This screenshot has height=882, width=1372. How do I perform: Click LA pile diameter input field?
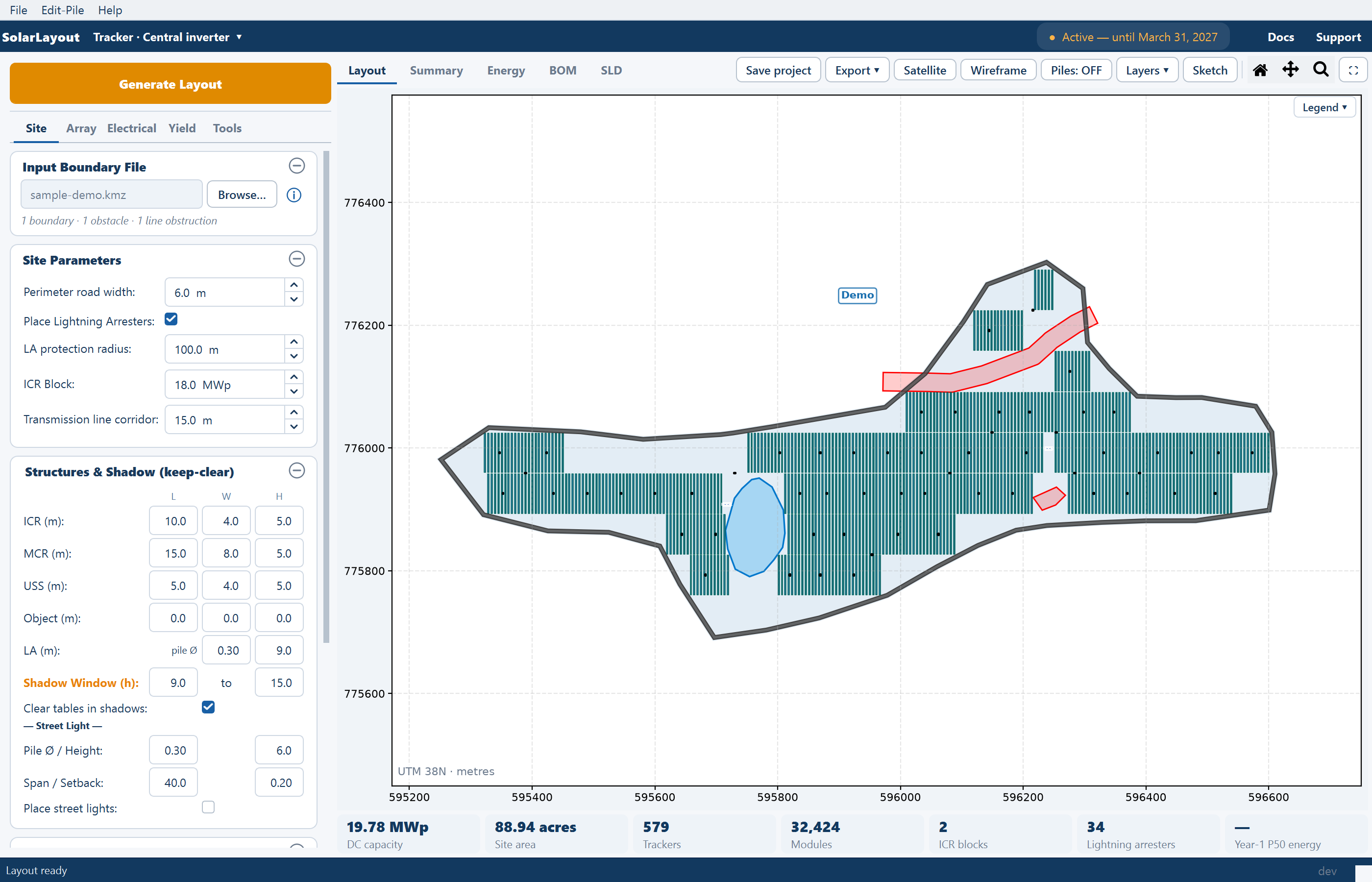point(226,651)
